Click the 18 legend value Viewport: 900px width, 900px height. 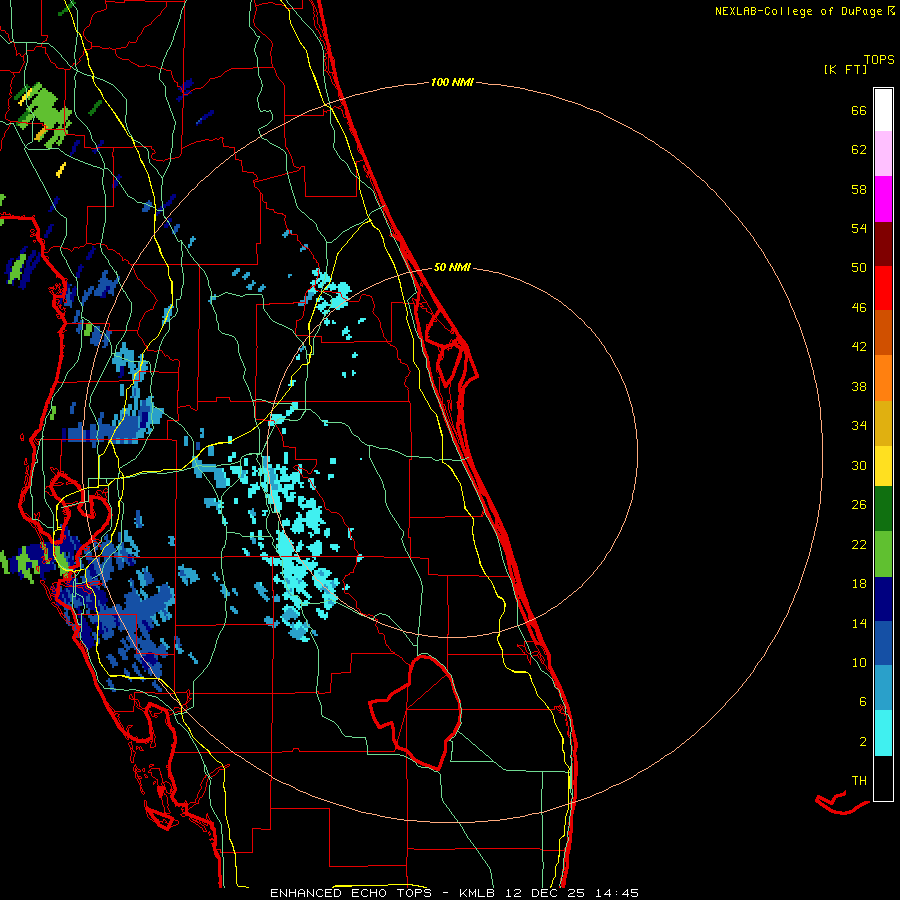[859, 583]
